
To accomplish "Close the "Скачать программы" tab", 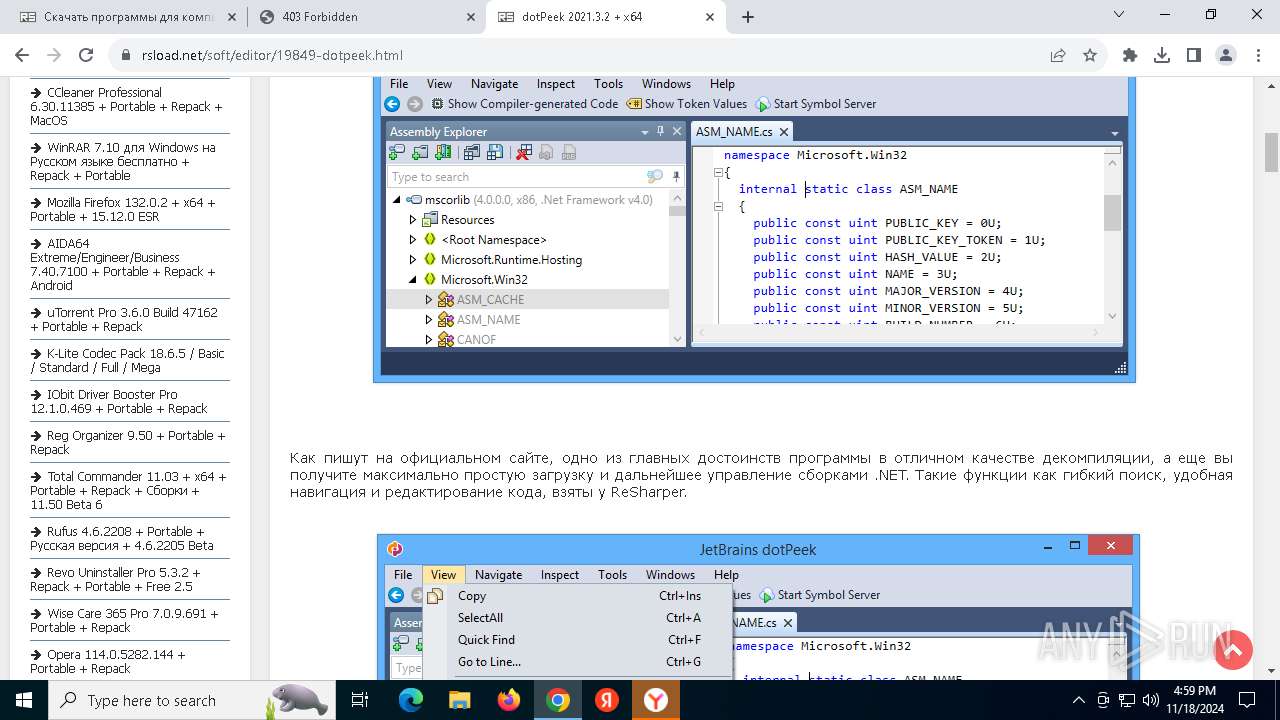I will click(x=230, y=17).
